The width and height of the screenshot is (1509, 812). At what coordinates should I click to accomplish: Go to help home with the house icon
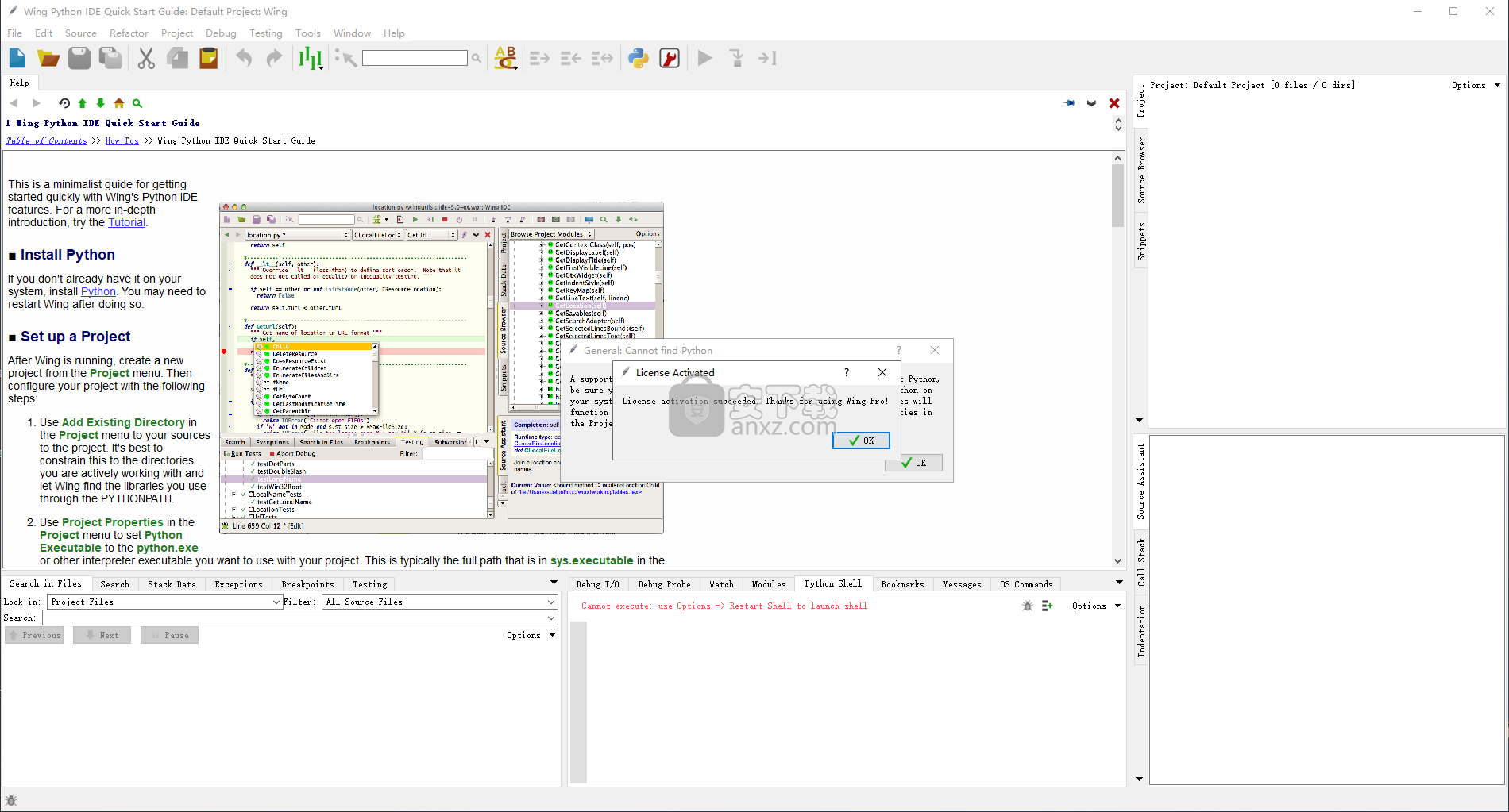(x=119, y=103)
